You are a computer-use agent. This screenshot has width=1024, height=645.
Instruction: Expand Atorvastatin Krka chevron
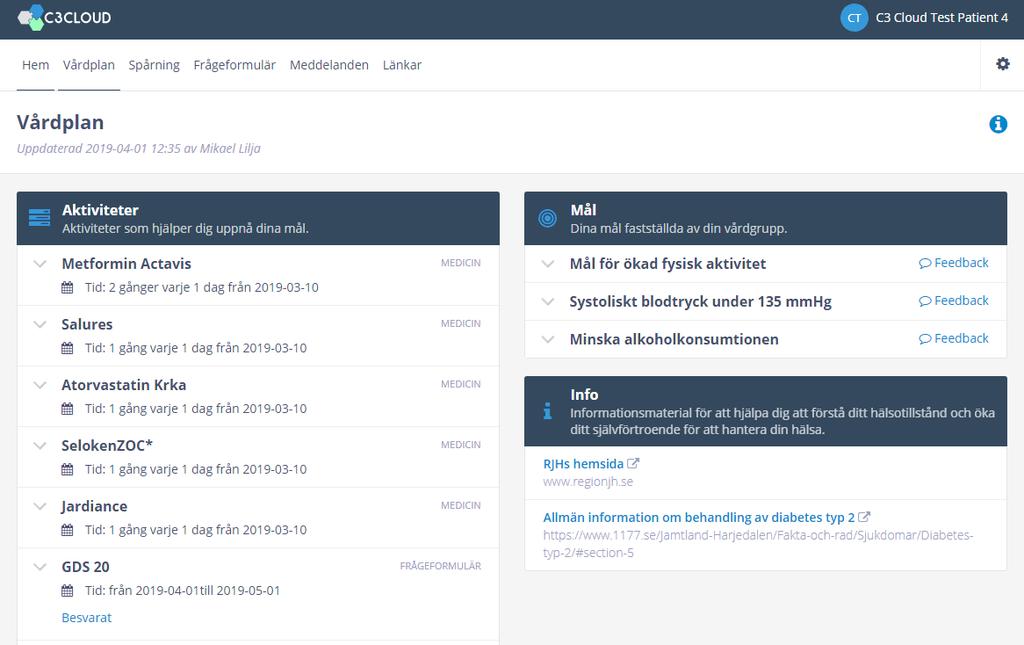click(40, 385)
